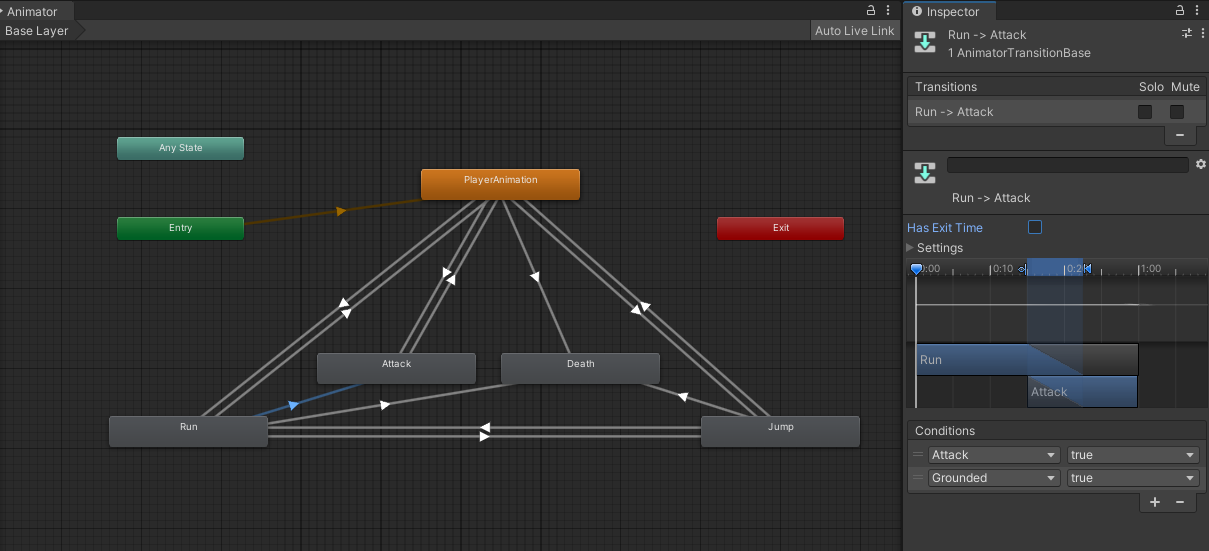The image size is (1209, 551).
Task: Remove the selected condition with the minus icon
Action: (1179, 502)
